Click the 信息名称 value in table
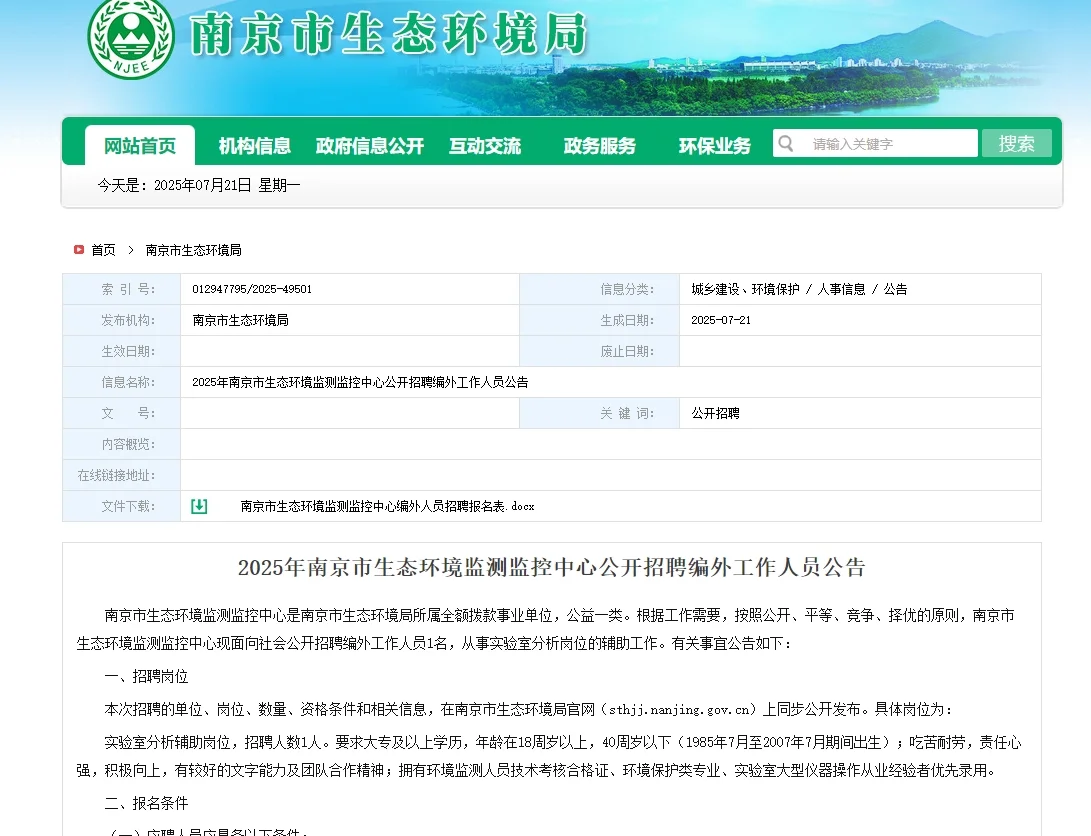This screenshot has height=836, width=1091. tap(360, 382)
